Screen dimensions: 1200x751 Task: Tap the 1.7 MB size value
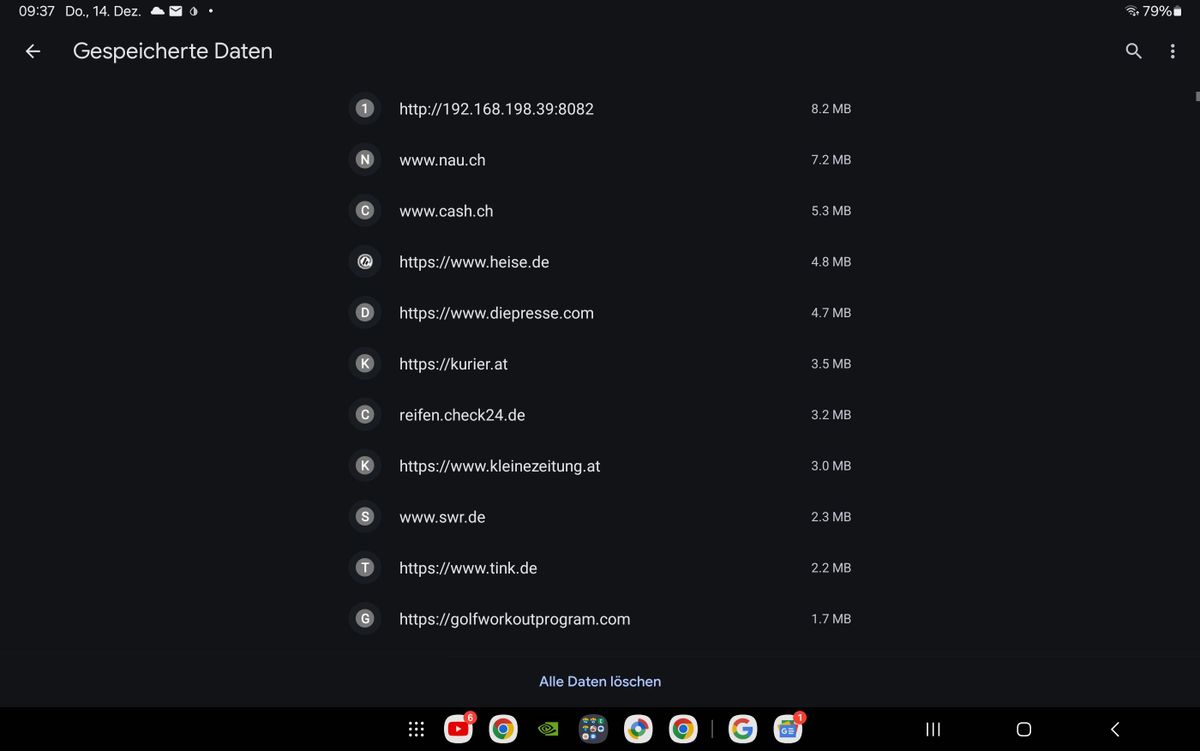click(x=831, y=618)
